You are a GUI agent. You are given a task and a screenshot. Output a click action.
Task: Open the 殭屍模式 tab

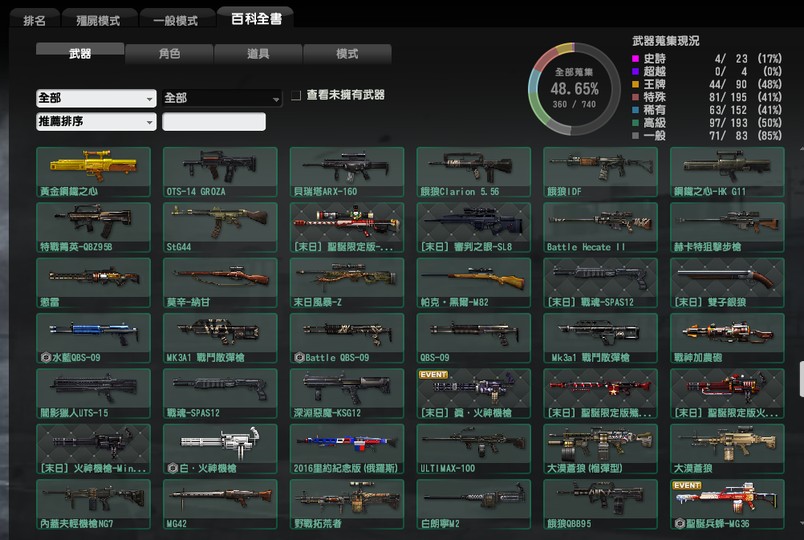pyautogui.click(x=98, y=20)
